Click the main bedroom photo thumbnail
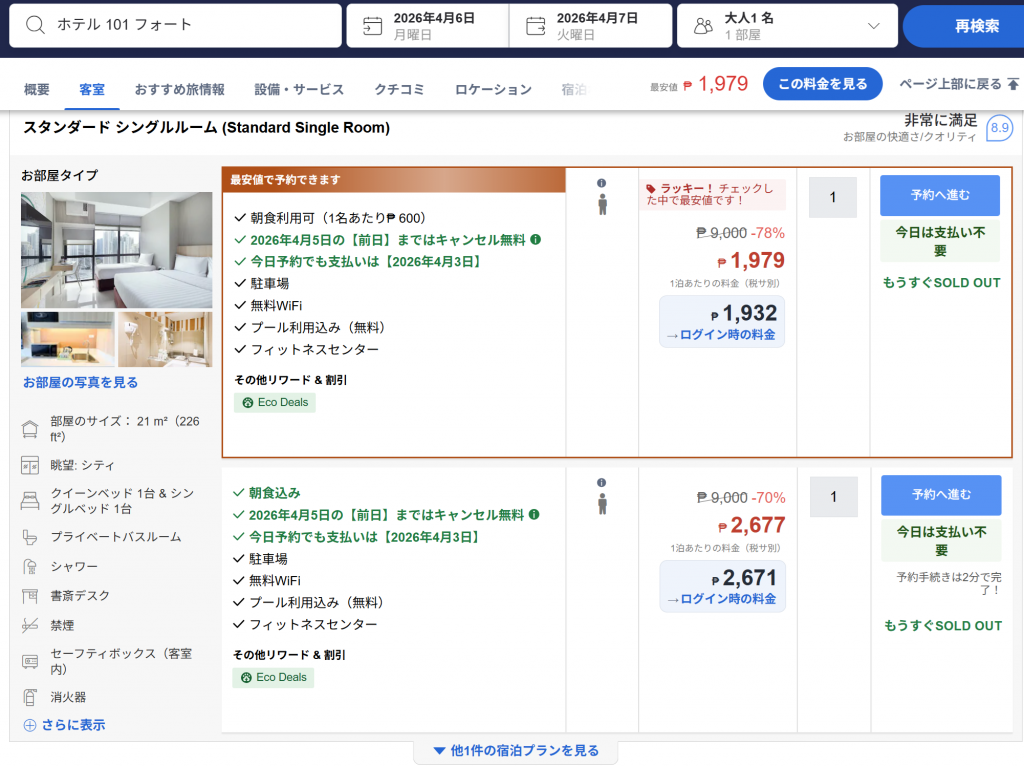The image size is (1024, 766). tap(116, 250)
